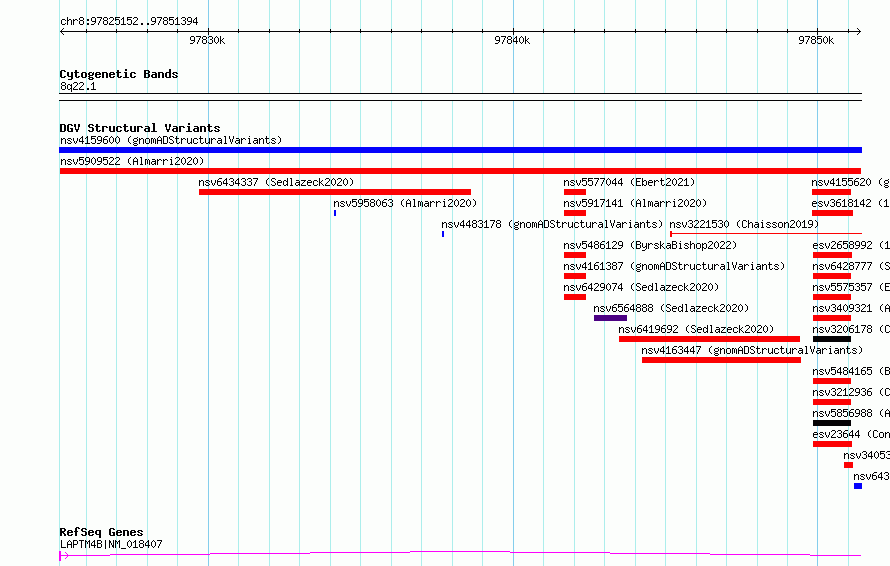Screen dimensions: 890x566
Task: Click the red bar under nsv3409321
Action: click(x=832, y=318)
